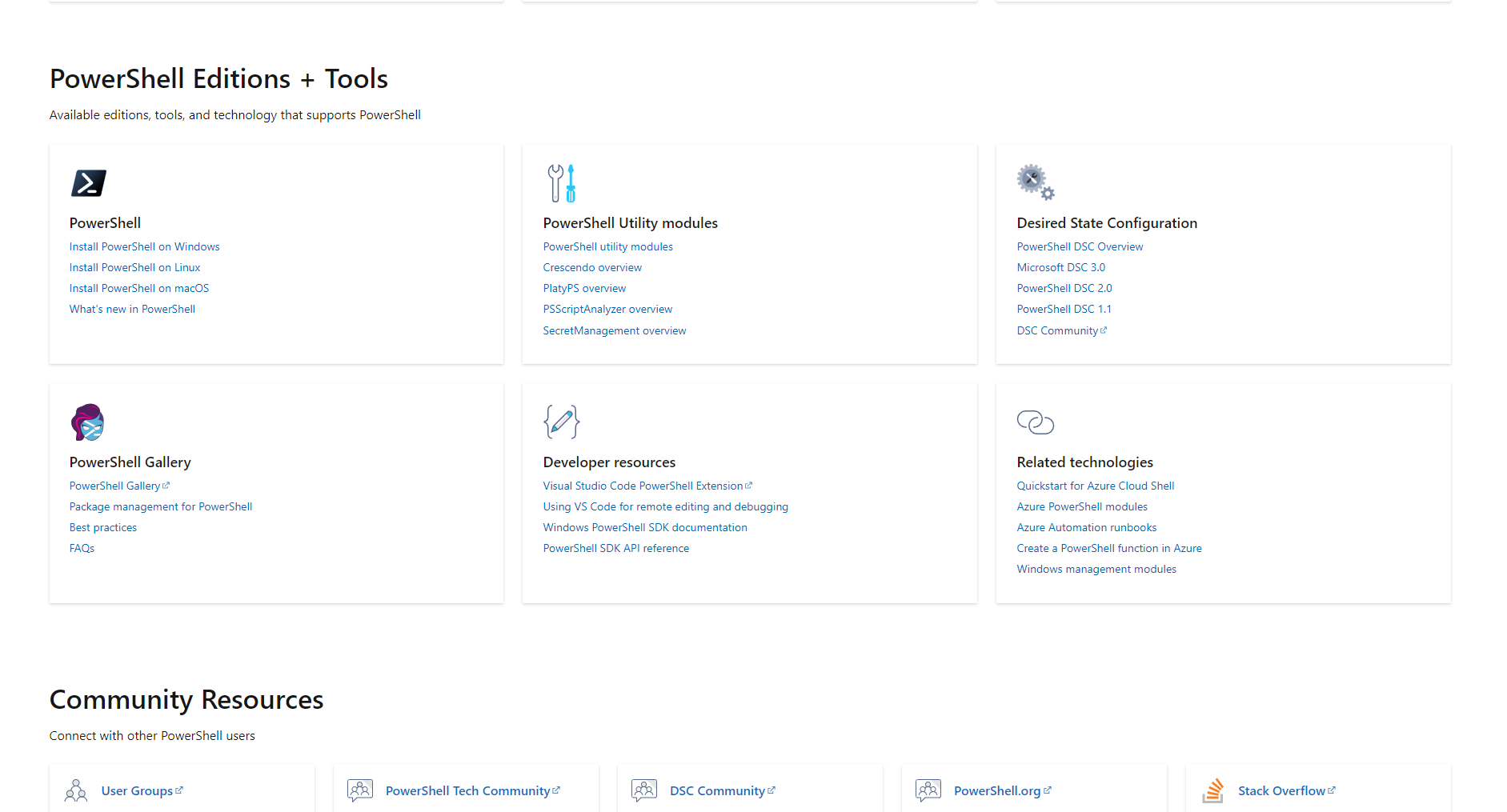1507x812 pixels.
Task: Open Package management for PowerShell
Action: point(161,506)
